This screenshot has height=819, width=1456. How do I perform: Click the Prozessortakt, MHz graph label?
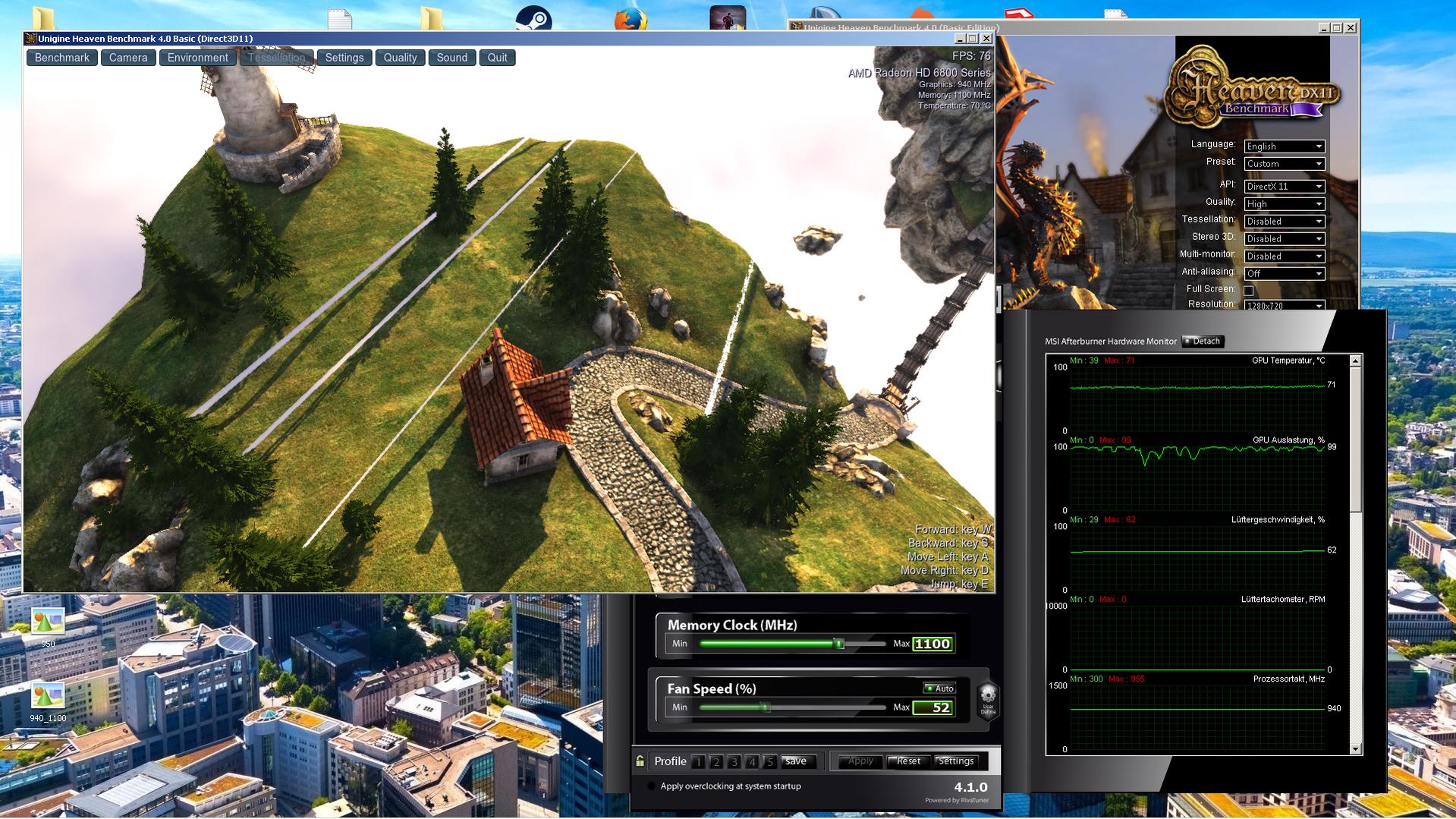[1289, 679]
